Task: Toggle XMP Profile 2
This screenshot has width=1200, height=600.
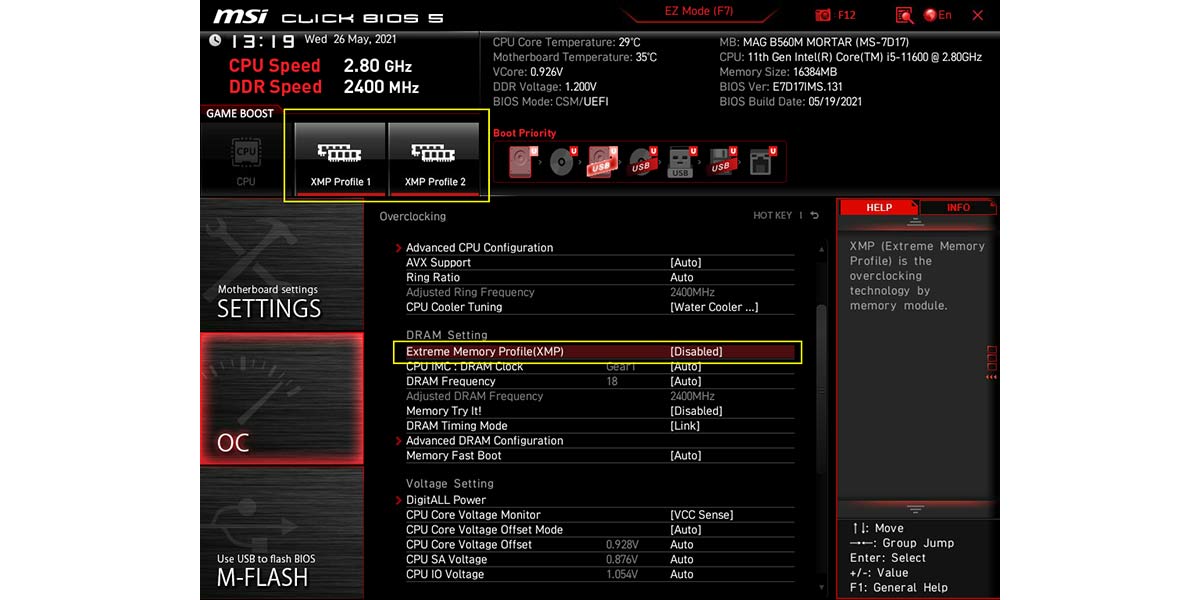Action: pyautogui.click(x=434, y=158)
